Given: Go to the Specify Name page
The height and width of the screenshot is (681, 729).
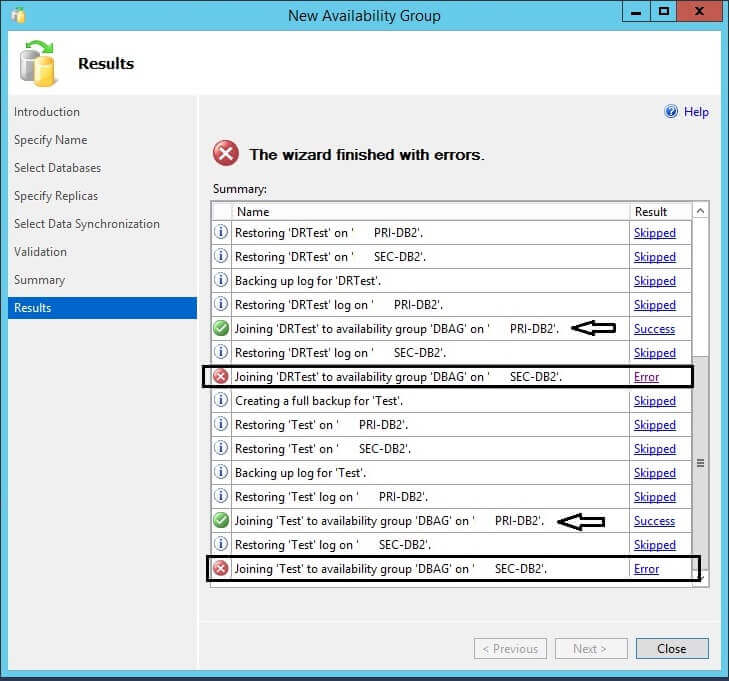Looking at the screenshot, I should click(50, 140).
